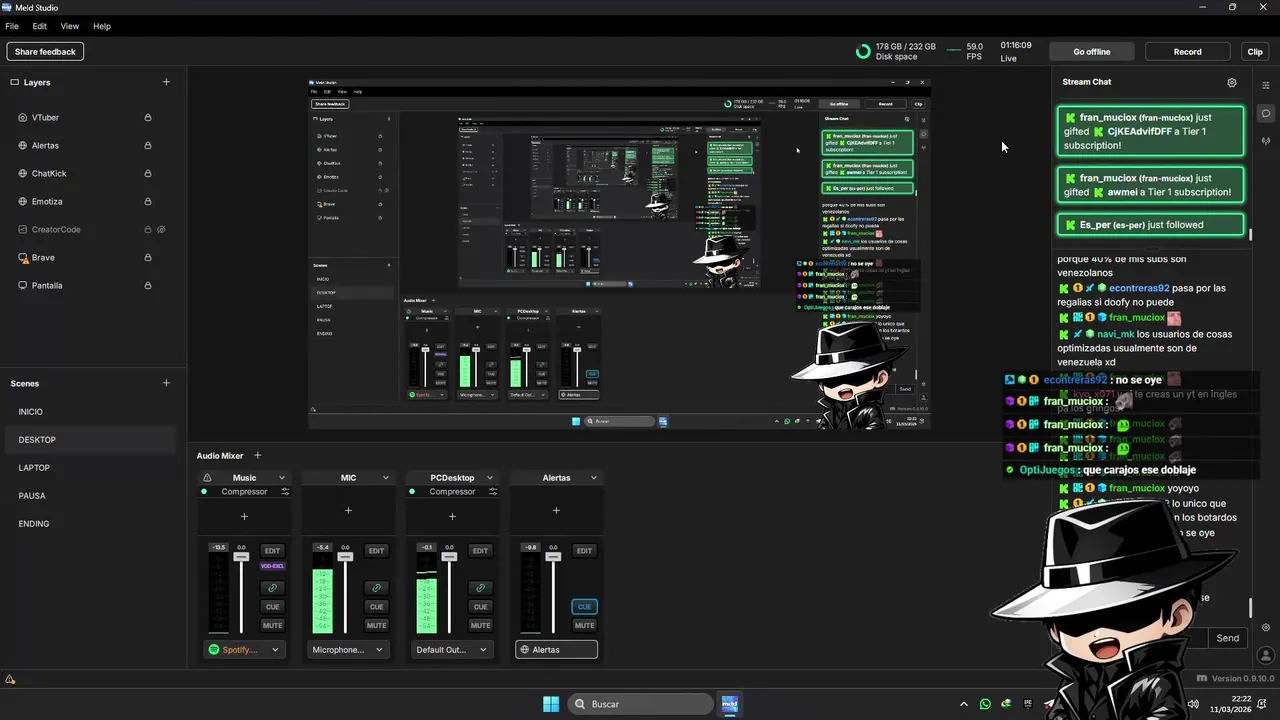Open the Microphone source dropdown
Viewport: 1280px width, 720px height.
coord(348,650)
